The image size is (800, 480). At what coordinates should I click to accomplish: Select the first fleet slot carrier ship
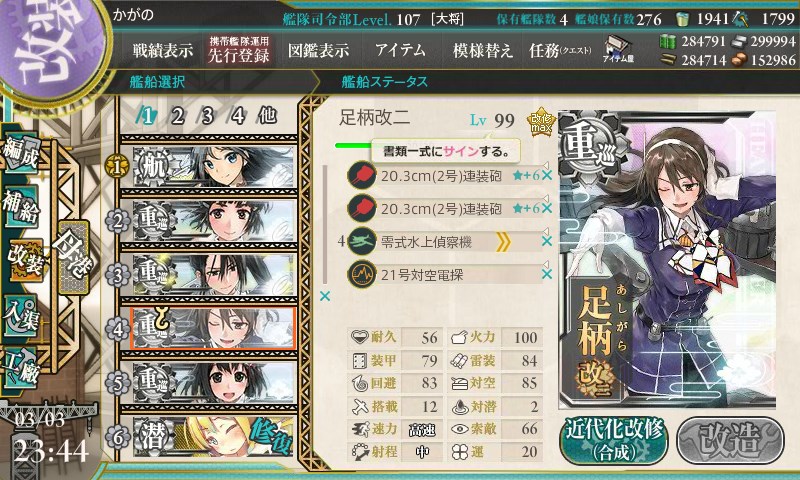click(x=214, y=166)
